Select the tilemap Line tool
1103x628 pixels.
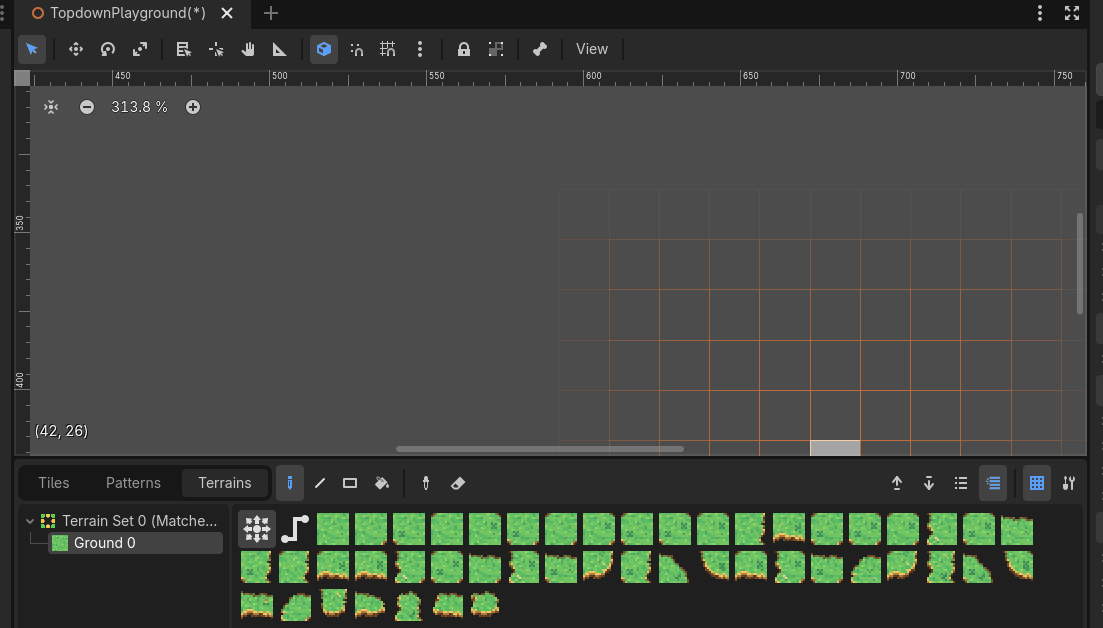pyautogui.click(x=320, y=483)
